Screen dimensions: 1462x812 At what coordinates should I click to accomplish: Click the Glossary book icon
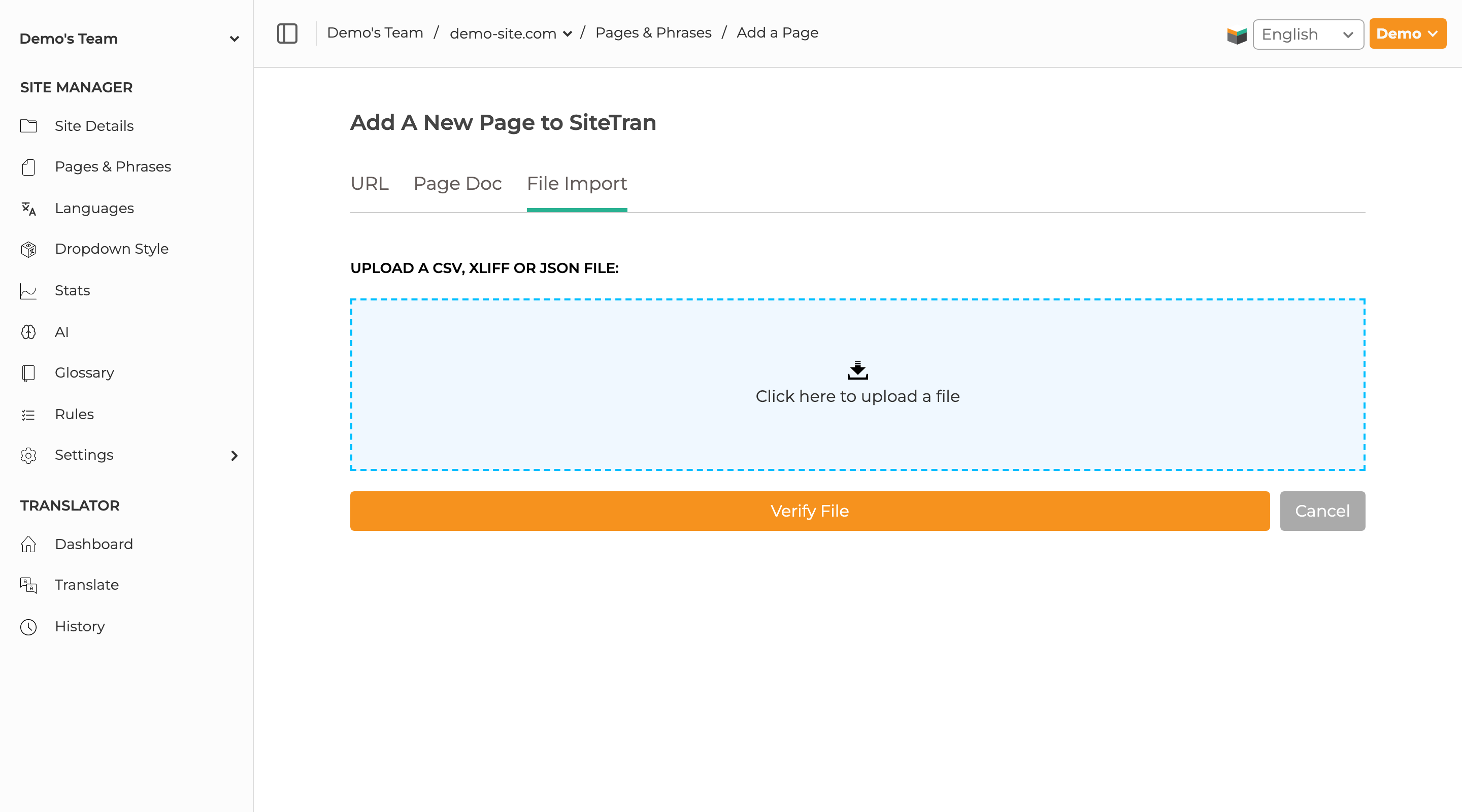pos(28,373)
